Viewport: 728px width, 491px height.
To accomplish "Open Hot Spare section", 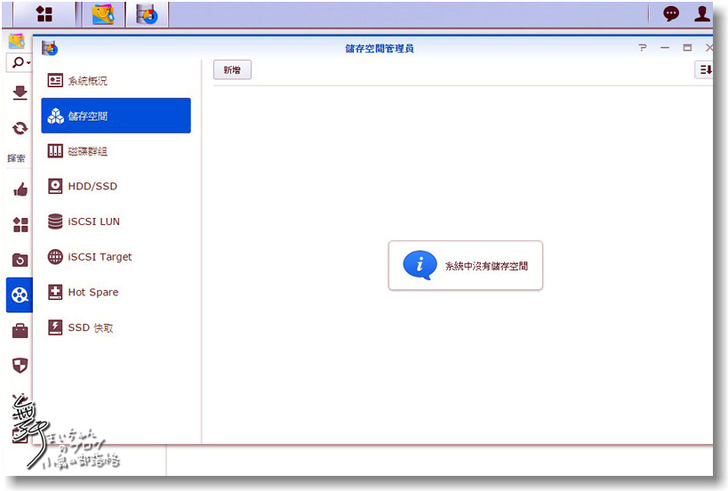I will 116,292.
